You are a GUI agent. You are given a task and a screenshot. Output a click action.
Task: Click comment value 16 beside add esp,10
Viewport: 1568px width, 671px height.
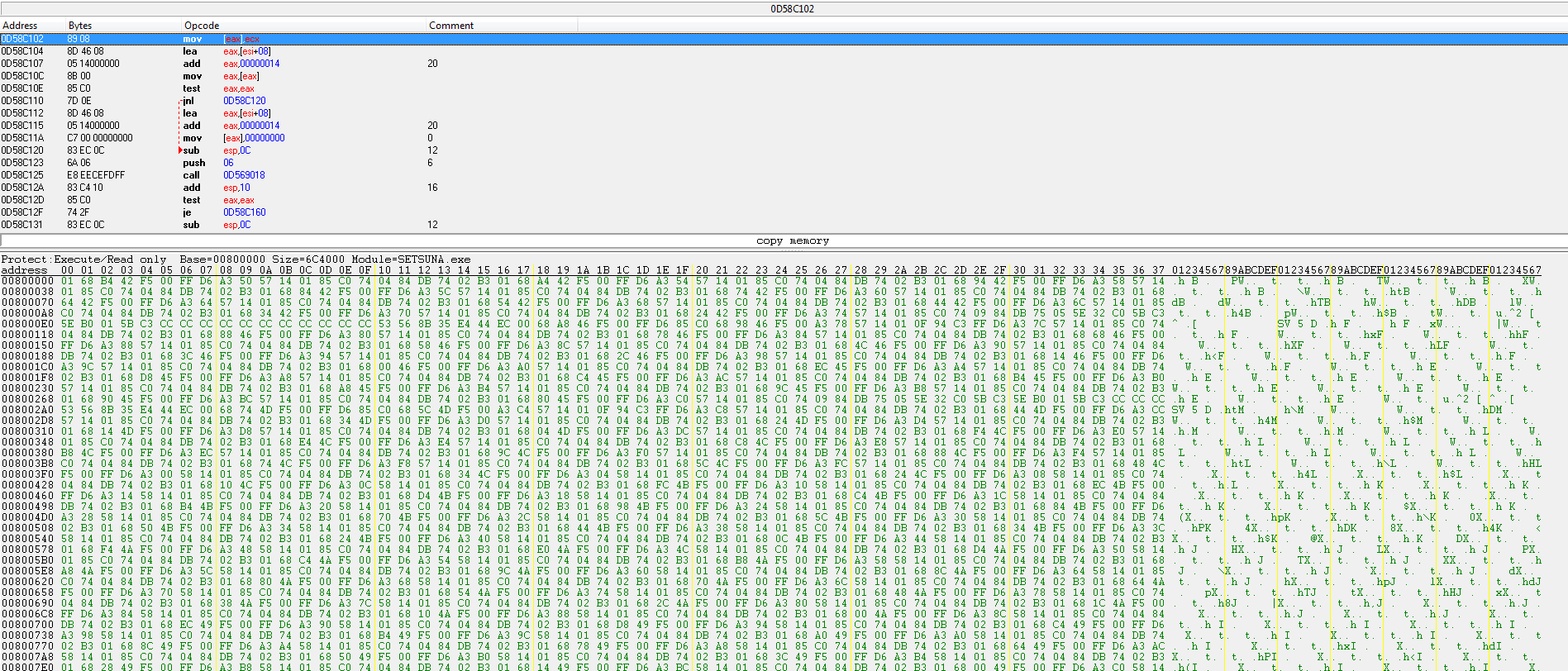tap(432, 188)
